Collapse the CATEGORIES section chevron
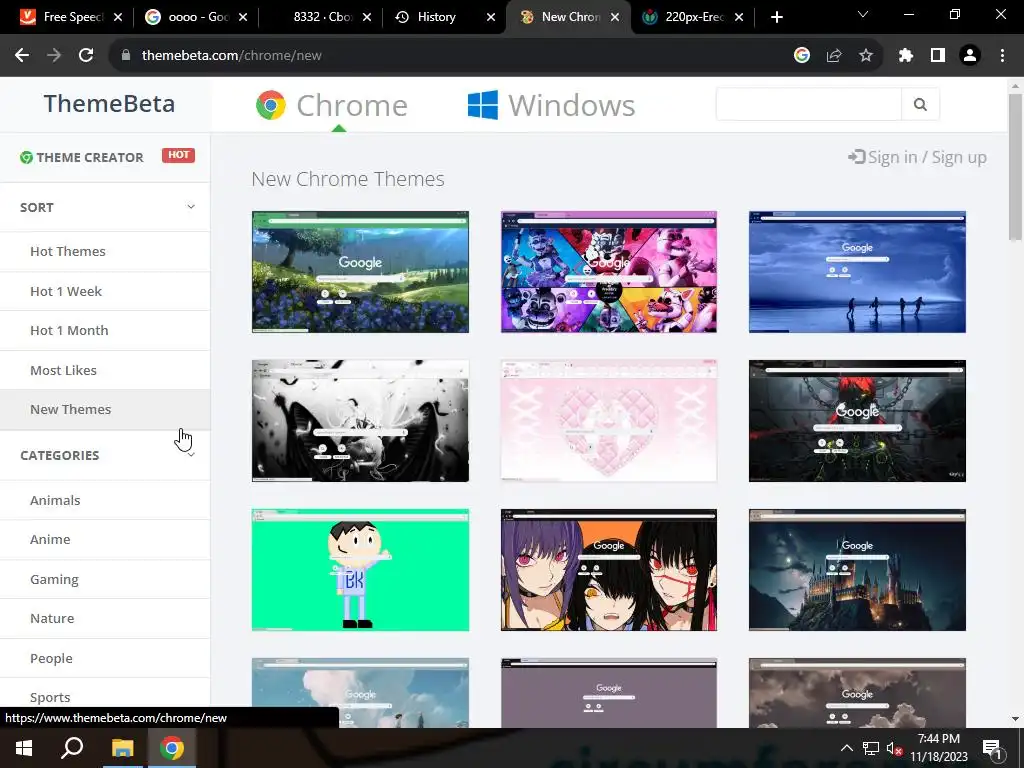This screenshot has height=768, width=1024. click(191, 455)
